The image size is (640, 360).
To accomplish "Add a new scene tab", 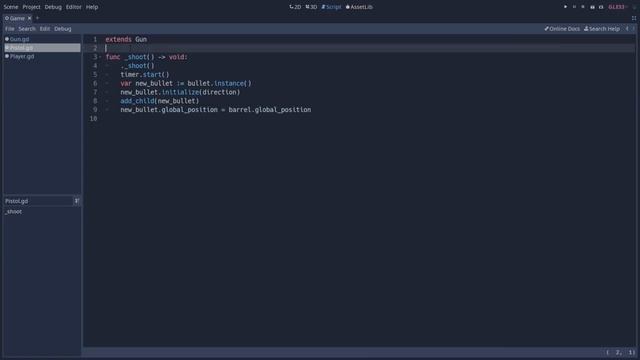I will tap(37, 18).
